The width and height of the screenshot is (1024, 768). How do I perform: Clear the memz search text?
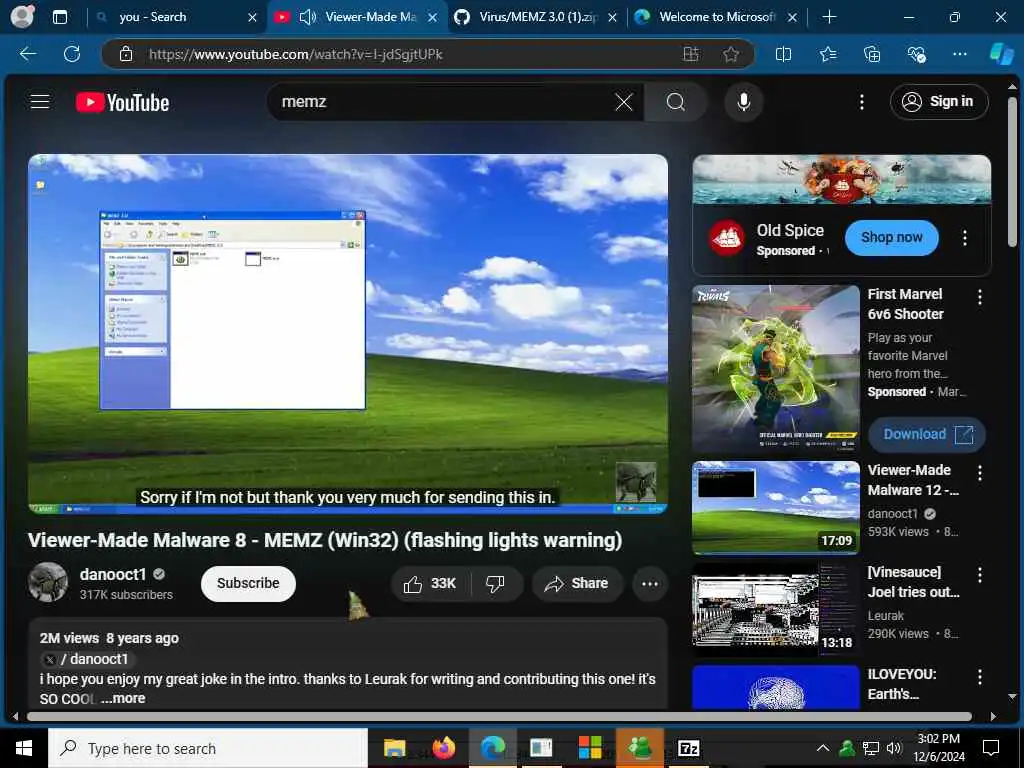click(624, 102)
